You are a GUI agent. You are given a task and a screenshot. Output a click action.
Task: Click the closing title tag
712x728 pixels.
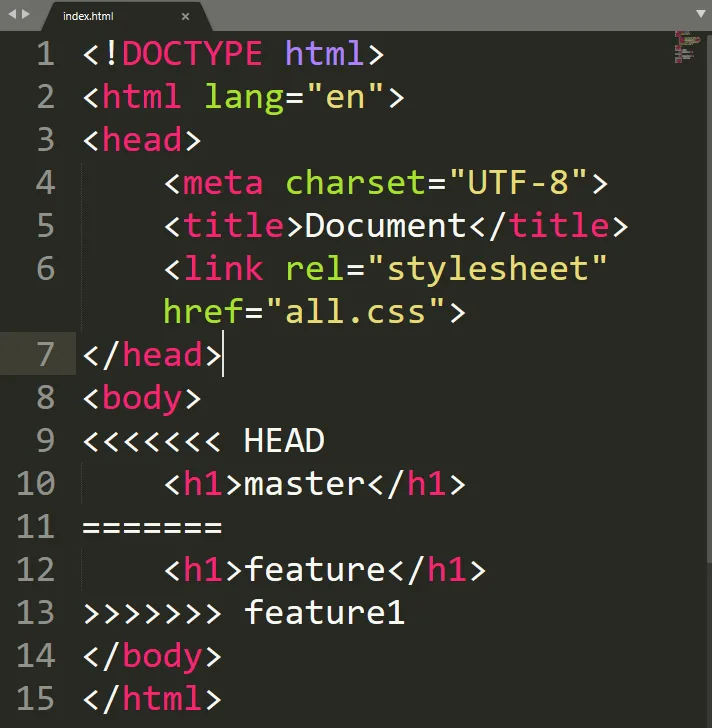coord(548,226)
